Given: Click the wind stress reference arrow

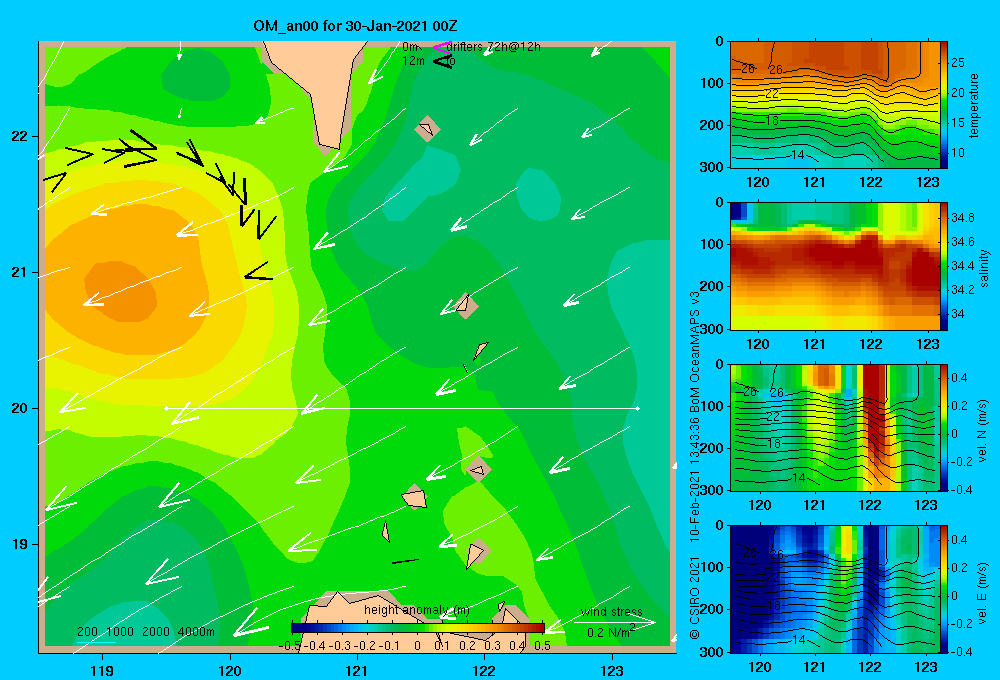Looking at the screenshot, I should 613,621.
